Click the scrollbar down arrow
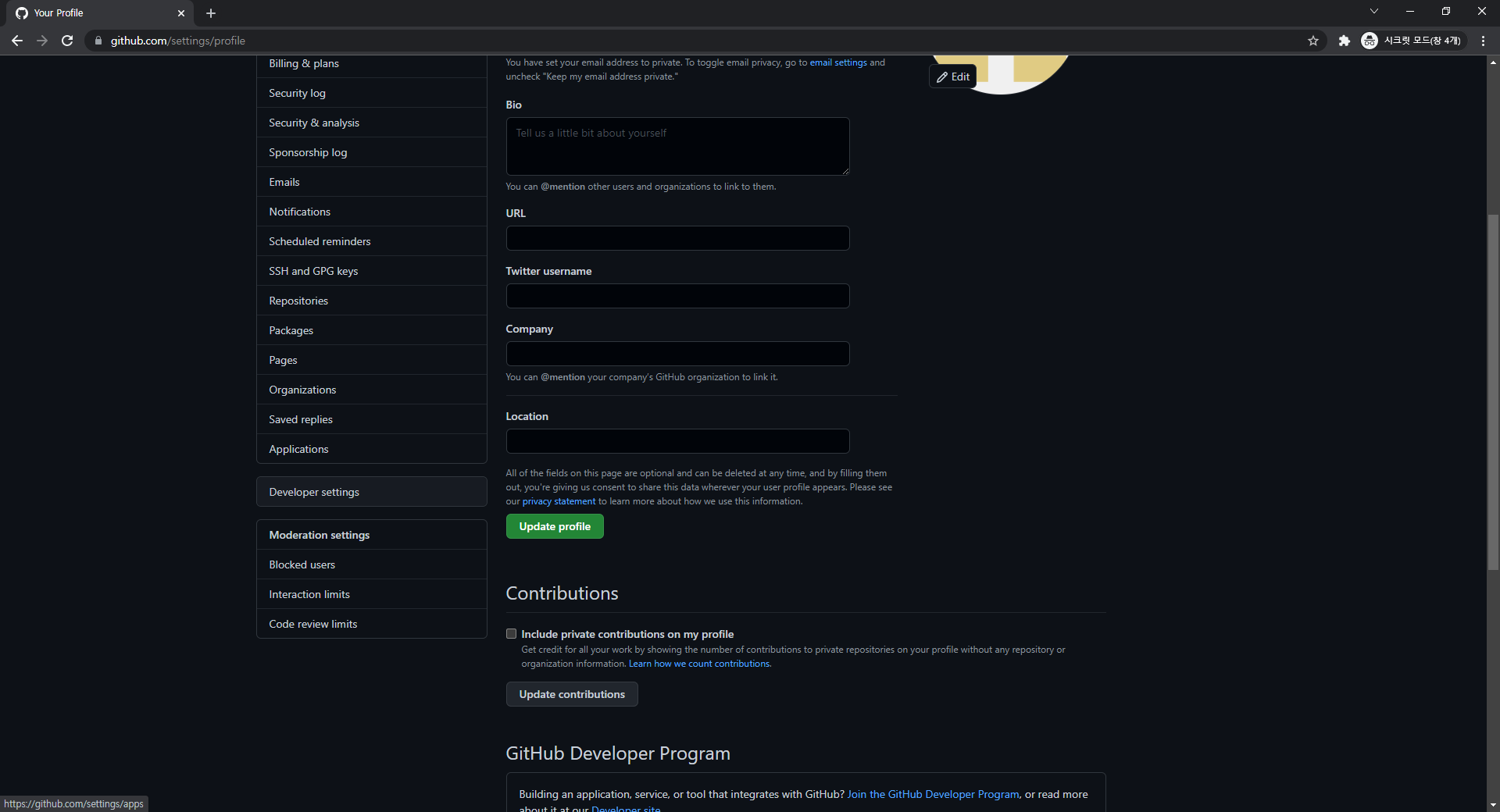The height and width of the screenshot is (812, 1500). (x=1493, y=805)
